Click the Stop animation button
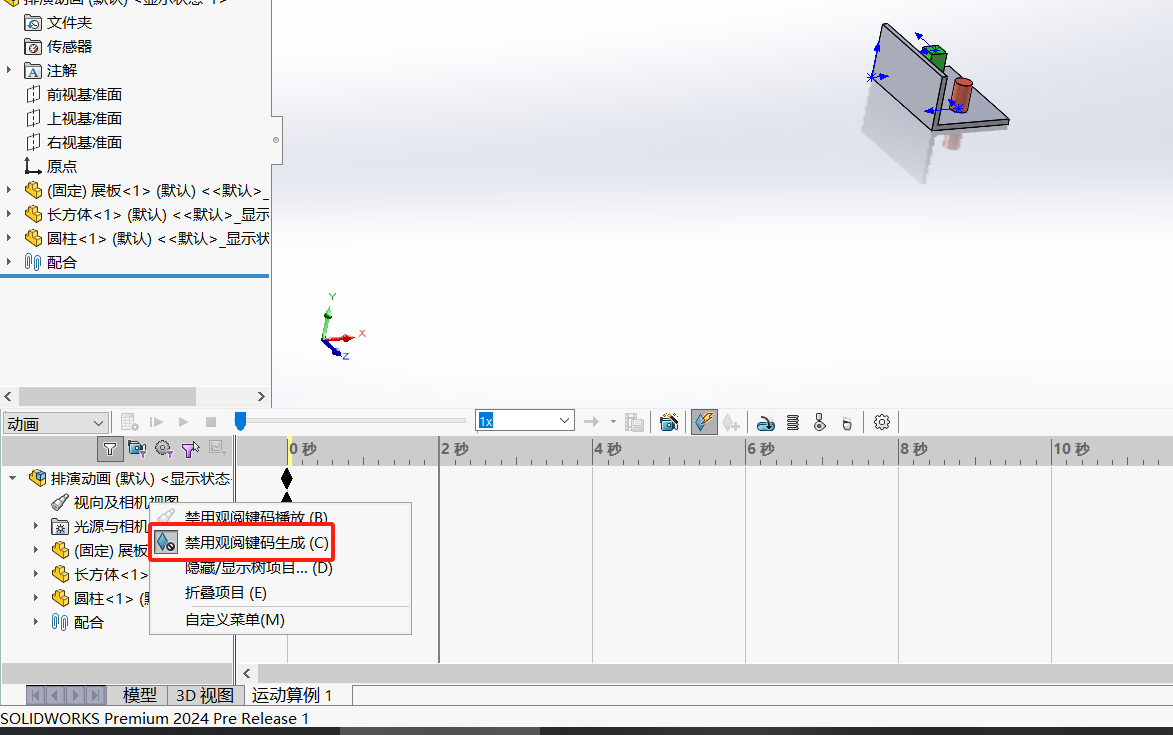This screenshot has height=735, width=1173. point(211,422)
